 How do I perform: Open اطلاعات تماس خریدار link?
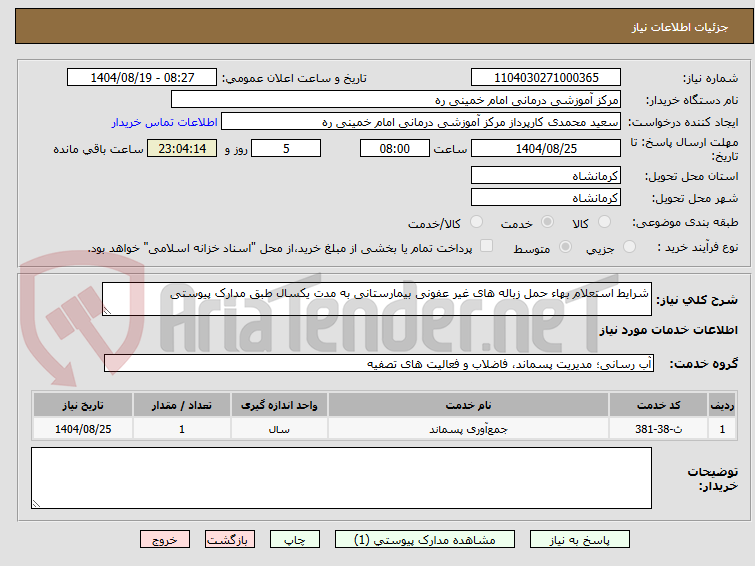(165, 122)
